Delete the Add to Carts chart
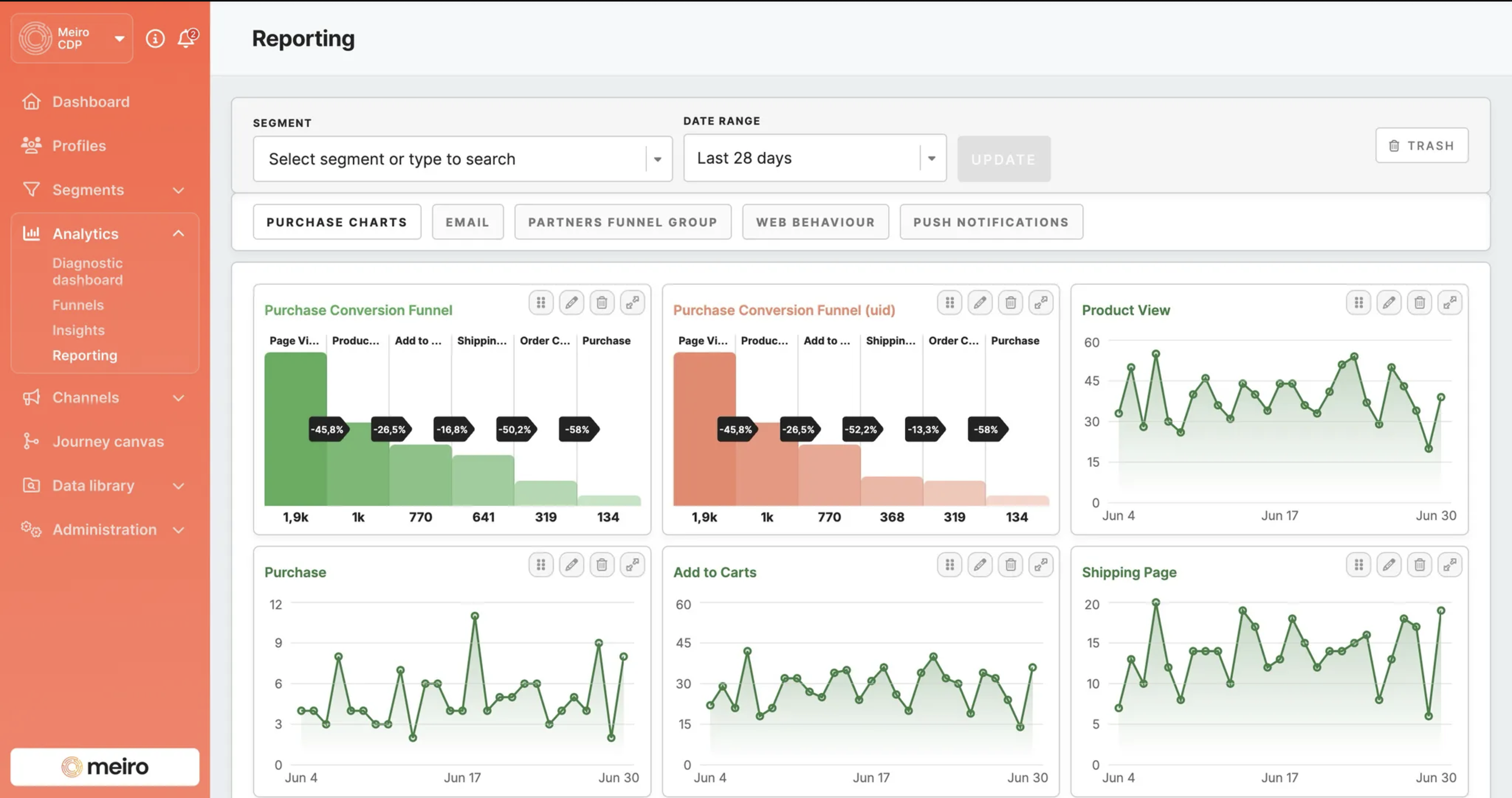 pos(1010,564)
